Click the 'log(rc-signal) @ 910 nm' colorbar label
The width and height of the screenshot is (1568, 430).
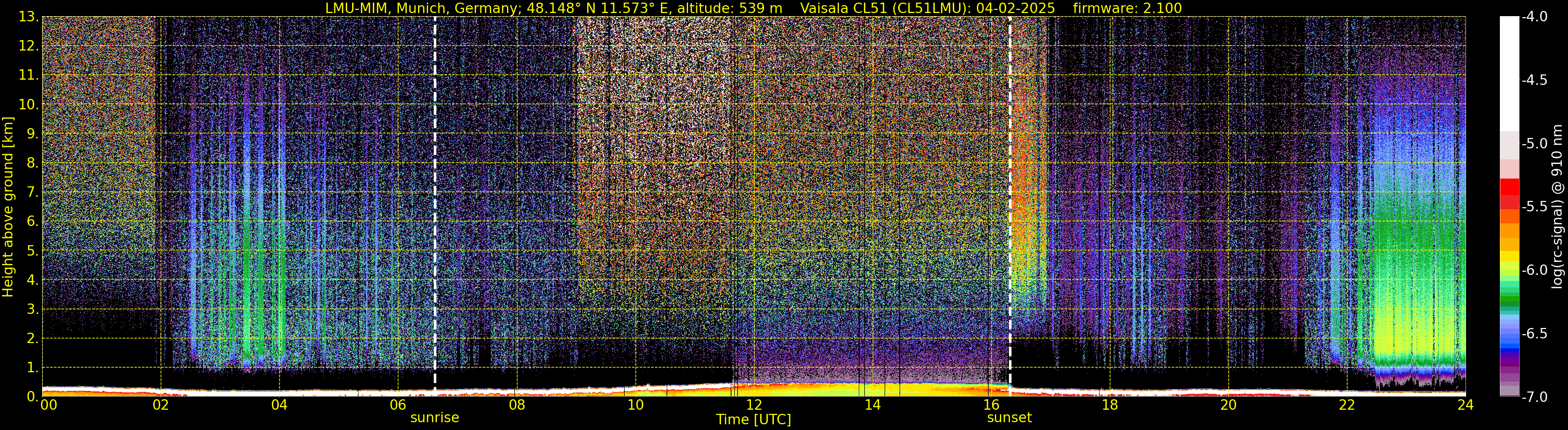point(1558,207)
